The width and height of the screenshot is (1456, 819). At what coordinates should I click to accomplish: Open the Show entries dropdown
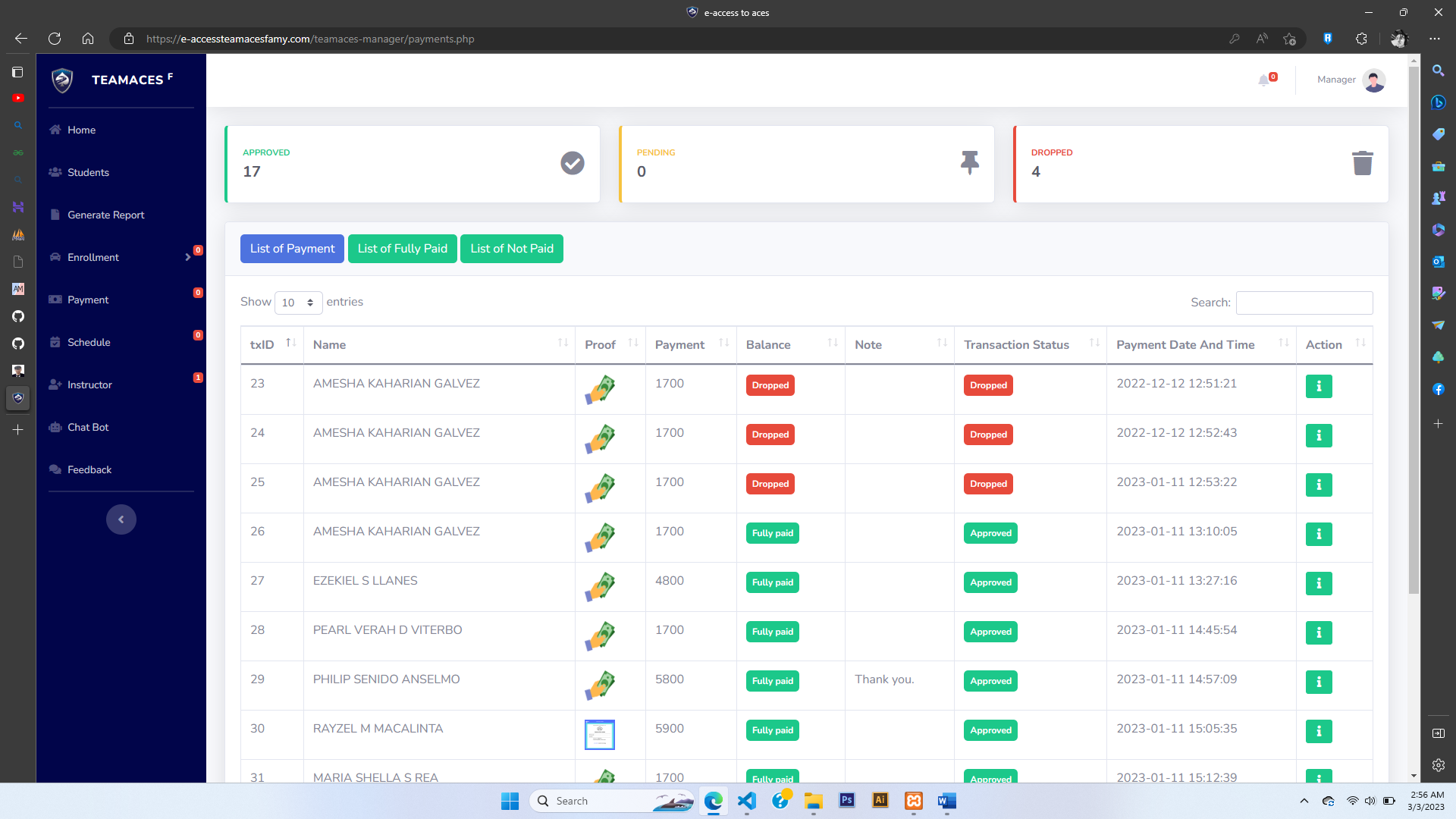[x=298, y=303]
